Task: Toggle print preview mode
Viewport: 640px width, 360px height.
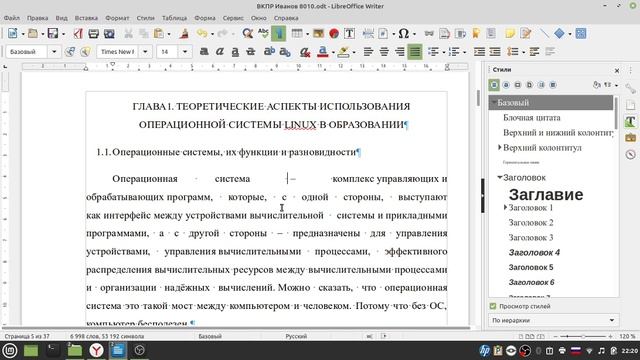Action: point(109,33)
